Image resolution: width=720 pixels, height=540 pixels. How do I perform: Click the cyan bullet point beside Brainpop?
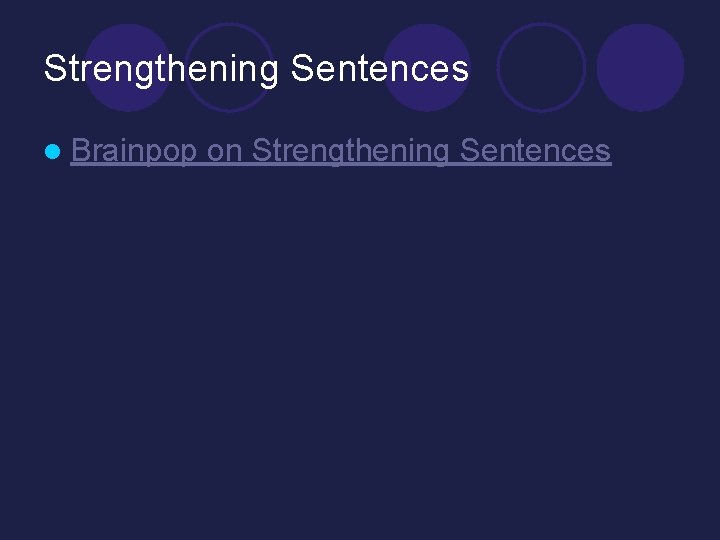point(53,152)
